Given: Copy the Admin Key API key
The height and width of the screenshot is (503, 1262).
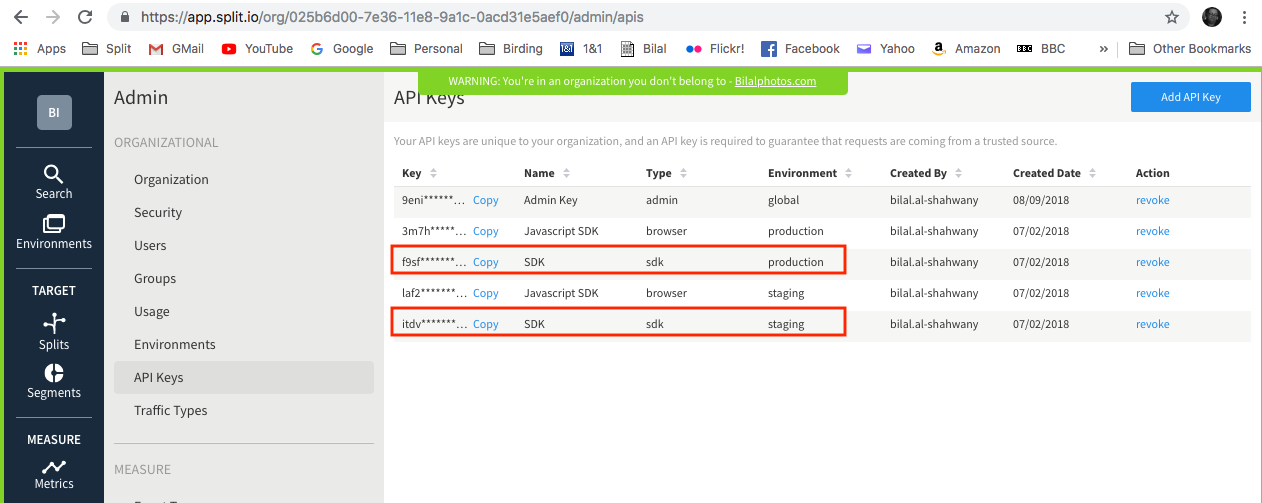Looking at the screenshot, I should (486, 200).
